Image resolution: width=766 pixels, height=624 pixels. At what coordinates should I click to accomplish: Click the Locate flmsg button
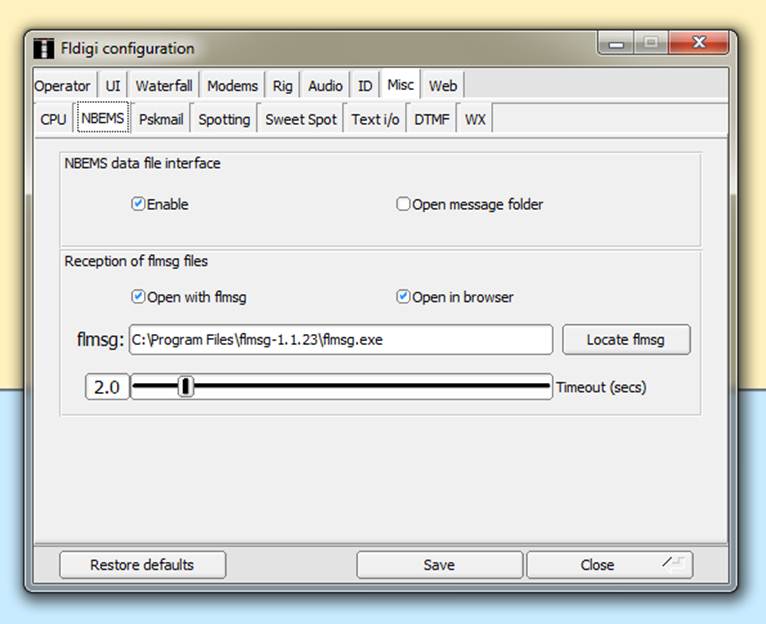tap(625, 339)
